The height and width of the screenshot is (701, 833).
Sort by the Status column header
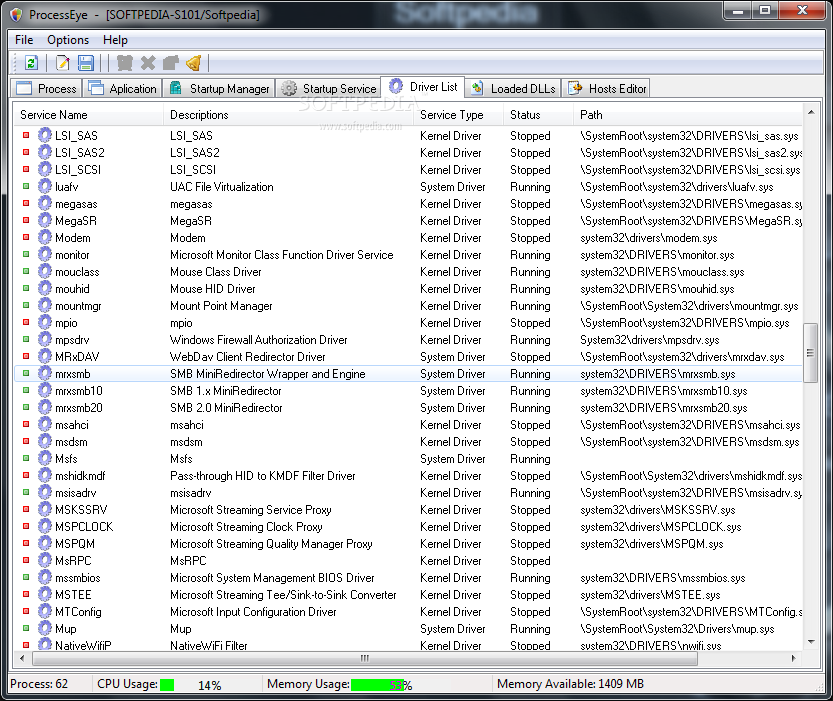pyautogui.click(x=538, y=115)
